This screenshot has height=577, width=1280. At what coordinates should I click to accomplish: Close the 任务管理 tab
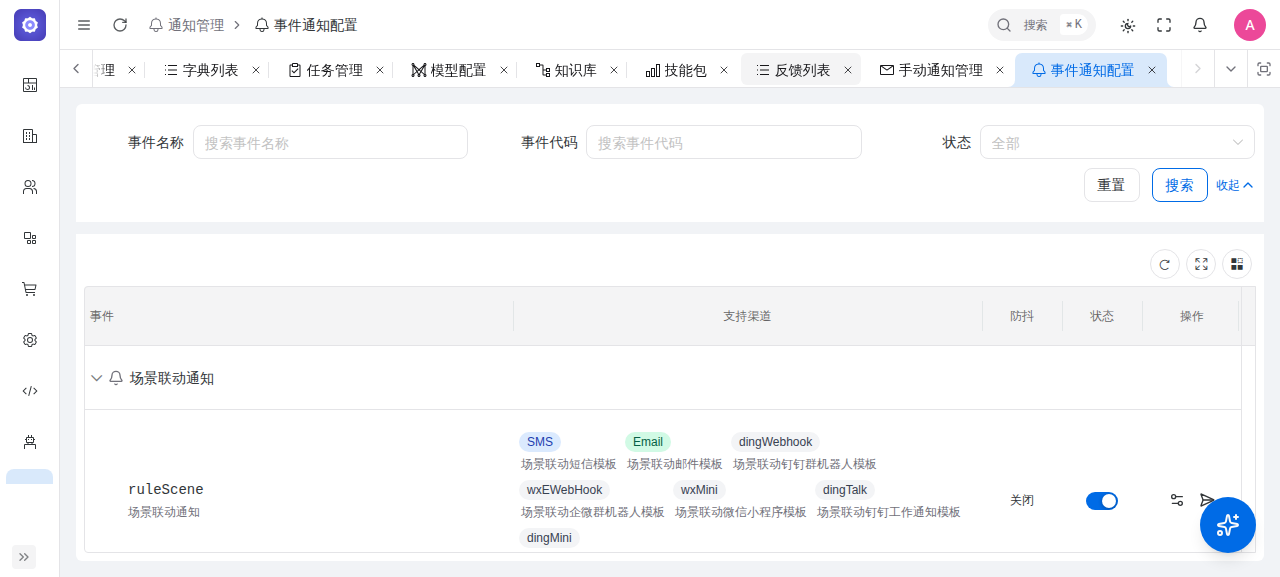[380, 70]
